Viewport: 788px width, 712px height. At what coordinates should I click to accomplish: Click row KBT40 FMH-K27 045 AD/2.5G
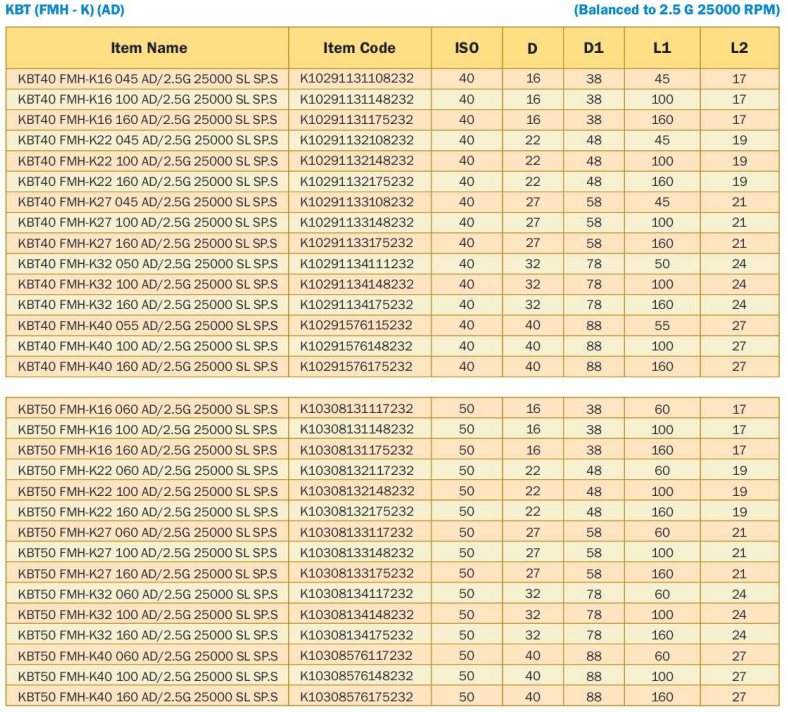coord(392,202)
